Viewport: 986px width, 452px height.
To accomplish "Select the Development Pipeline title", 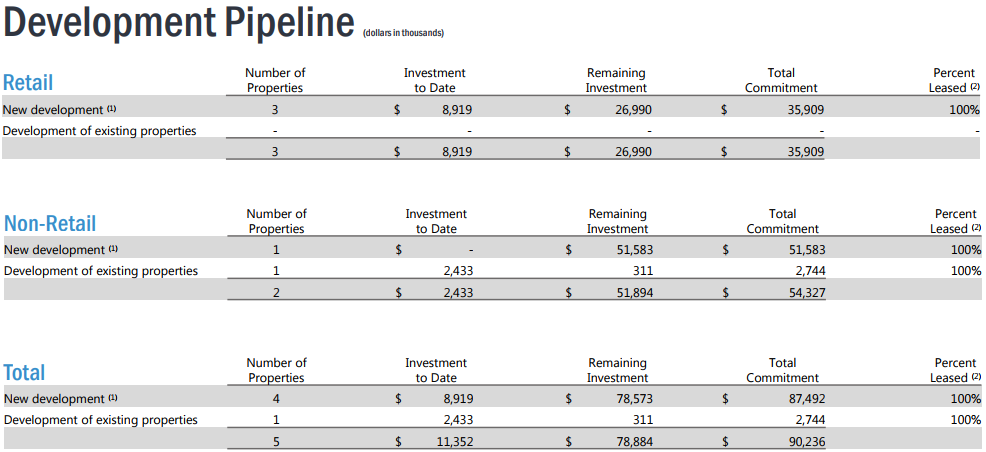I will [179, 23].
